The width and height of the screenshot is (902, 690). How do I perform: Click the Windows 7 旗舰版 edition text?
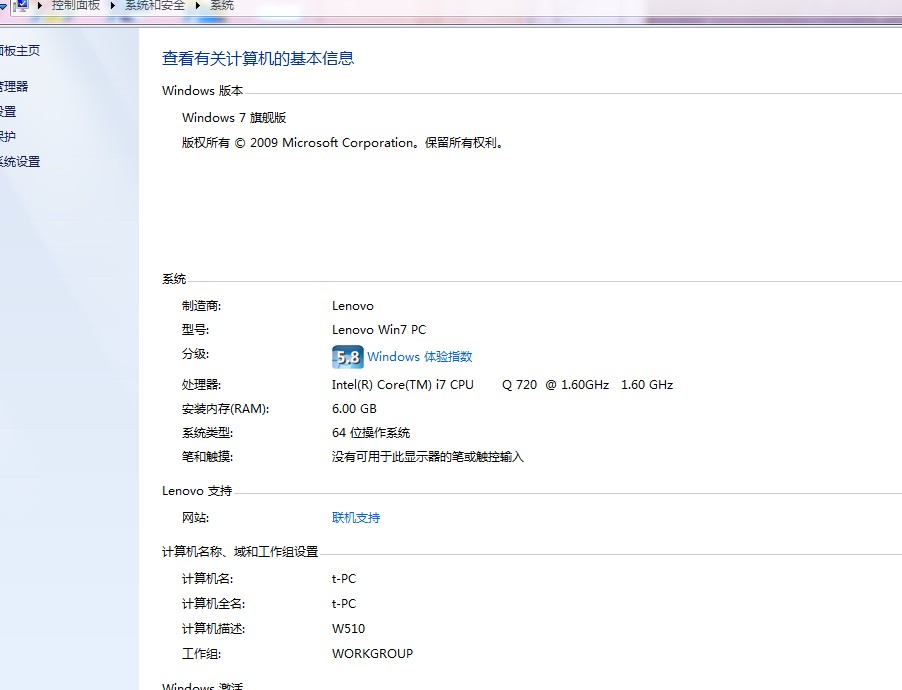coord(234,118)
